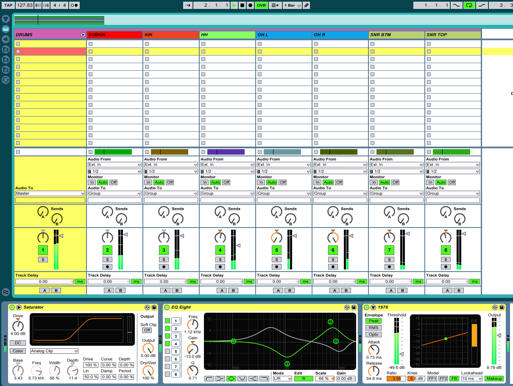
Task: Select the SNR TOP track header
Action: point(453,35)
